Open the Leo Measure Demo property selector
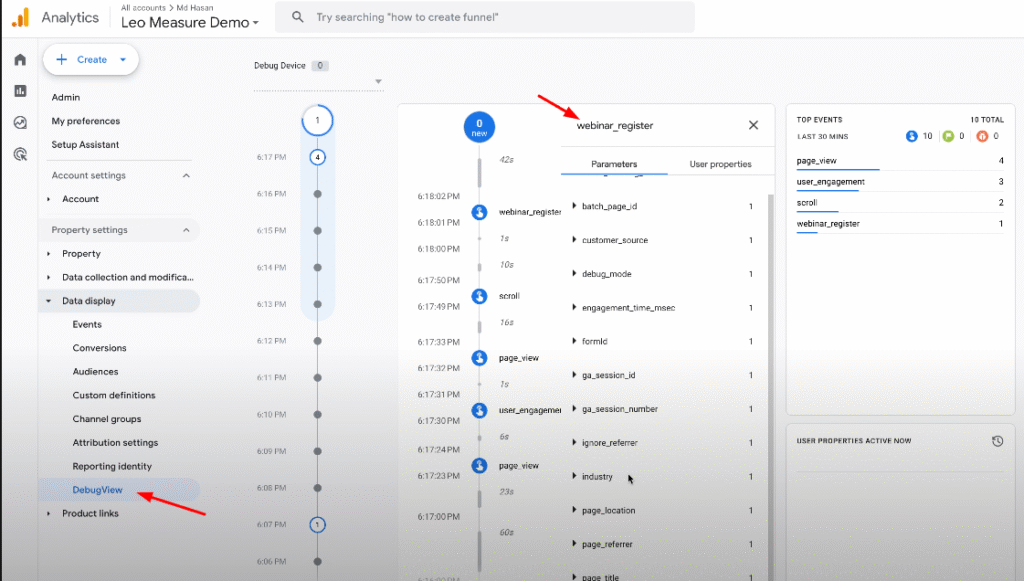Image resolution: width=1024 pixels, height=581 pixels. tap(190, 22)
